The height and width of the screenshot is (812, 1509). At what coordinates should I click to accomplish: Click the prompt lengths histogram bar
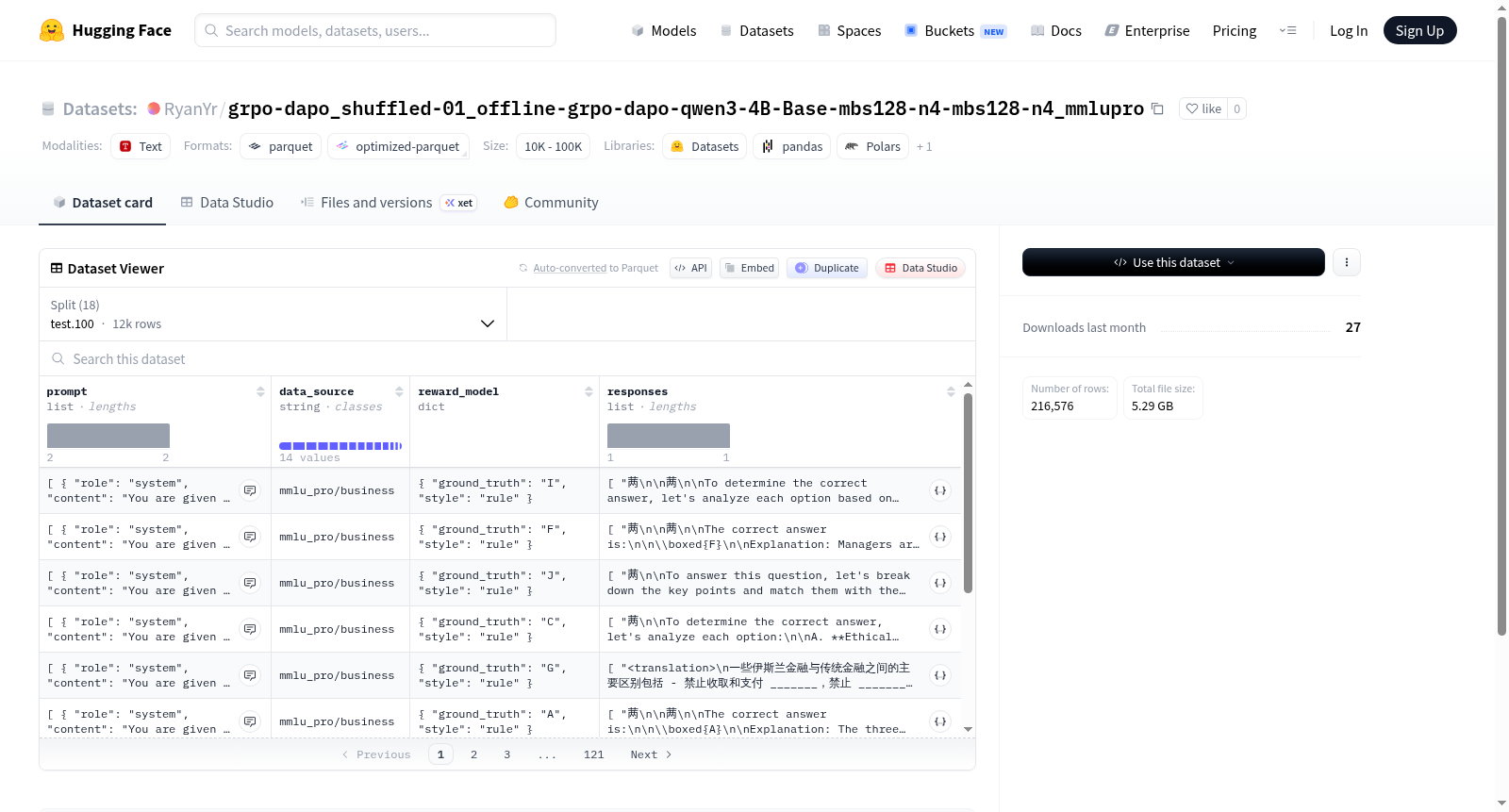(108, 436)
